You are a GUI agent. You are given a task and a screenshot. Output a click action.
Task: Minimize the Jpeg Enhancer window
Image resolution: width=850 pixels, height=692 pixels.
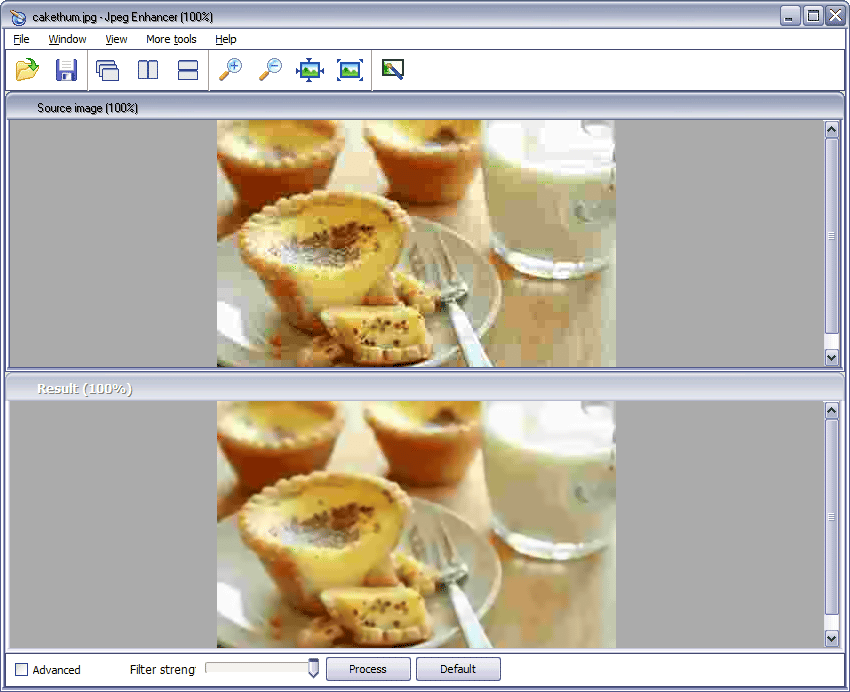click(790, 16)
